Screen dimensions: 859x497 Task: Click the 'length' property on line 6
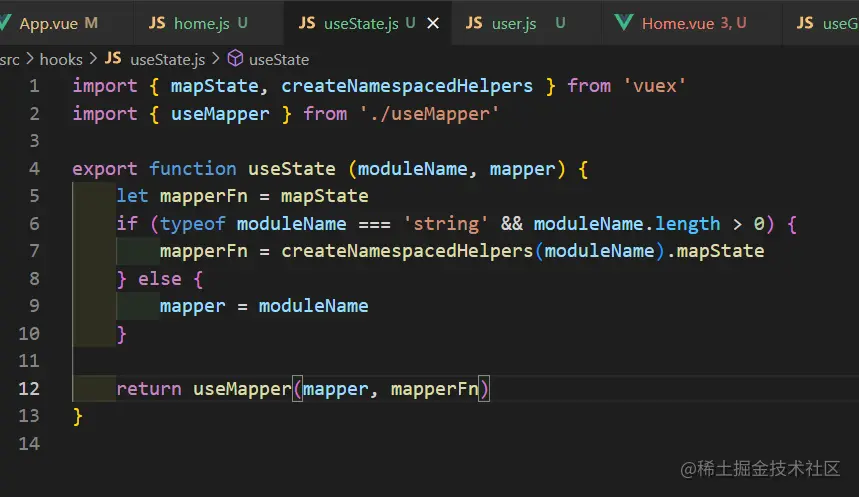click(x=687, y=224)
